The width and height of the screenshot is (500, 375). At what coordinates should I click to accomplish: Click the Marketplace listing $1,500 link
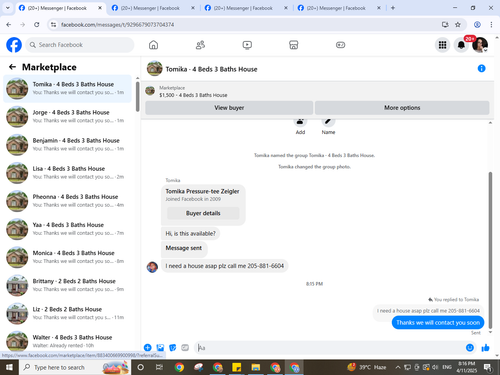193,95
